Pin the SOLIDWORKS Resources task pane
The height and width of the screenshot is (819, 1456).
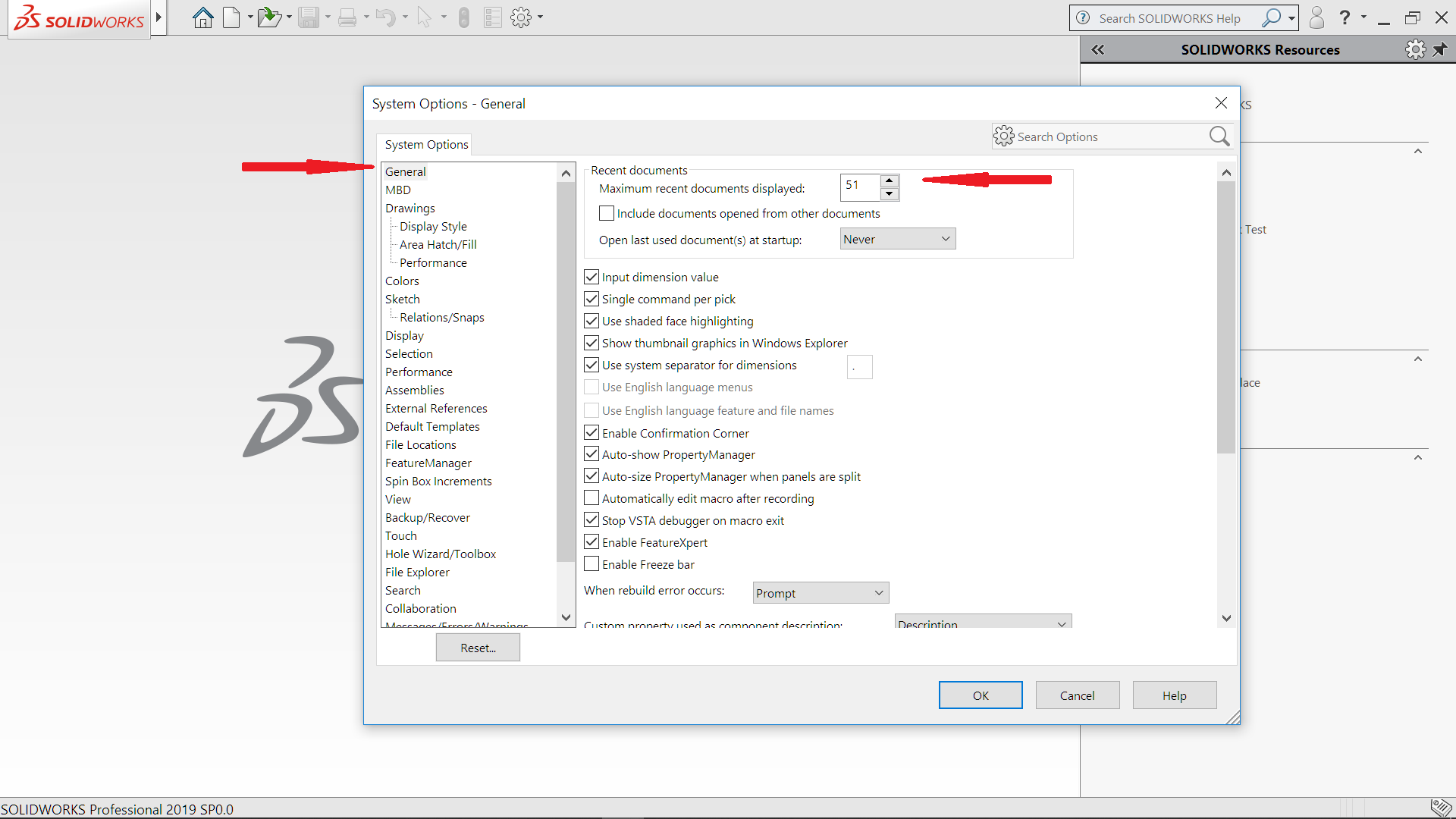1440,50
